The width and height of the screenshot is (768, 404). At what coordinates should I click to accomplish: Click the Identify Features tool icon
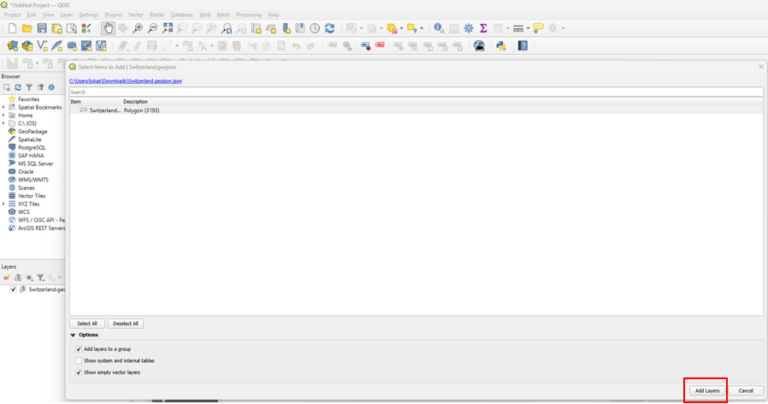[438, 28]
